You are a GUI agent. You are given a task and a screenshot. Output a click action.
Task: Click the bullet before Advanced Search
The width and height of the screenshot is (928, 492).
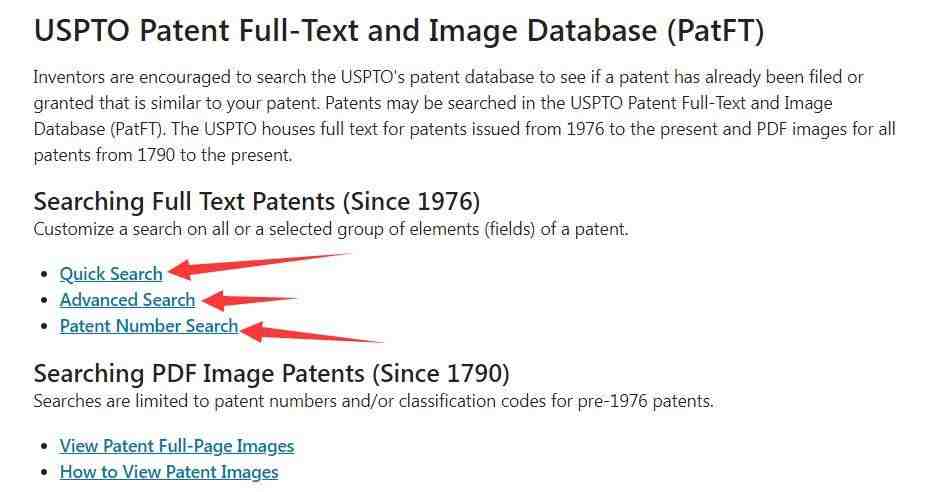(44, 301)
